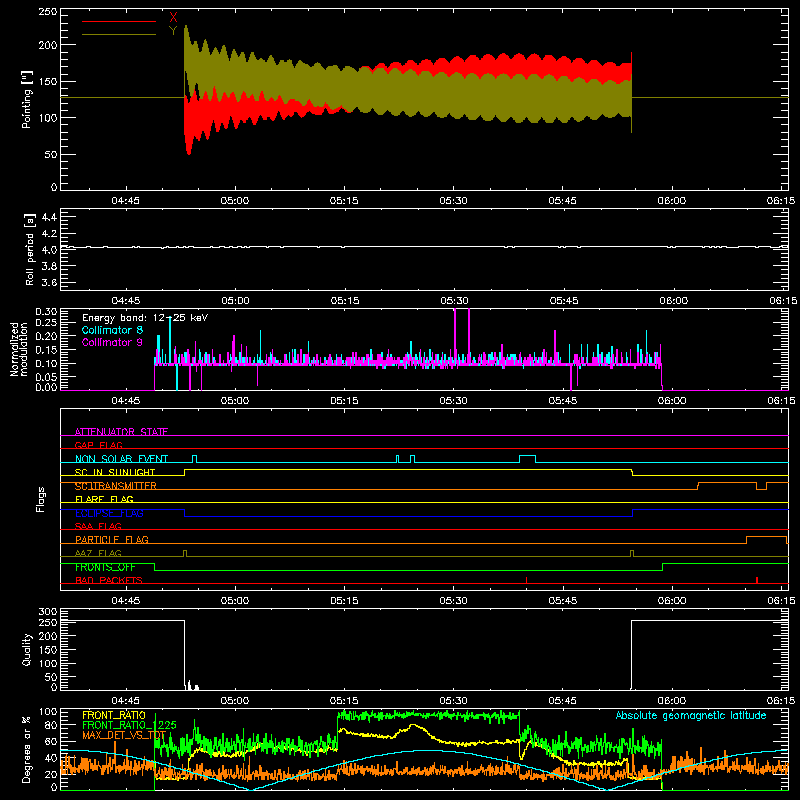The image size is (800, 800).
Task: Click the cyan "Collimator 8" legend label
Action: [x=112, y=330]
